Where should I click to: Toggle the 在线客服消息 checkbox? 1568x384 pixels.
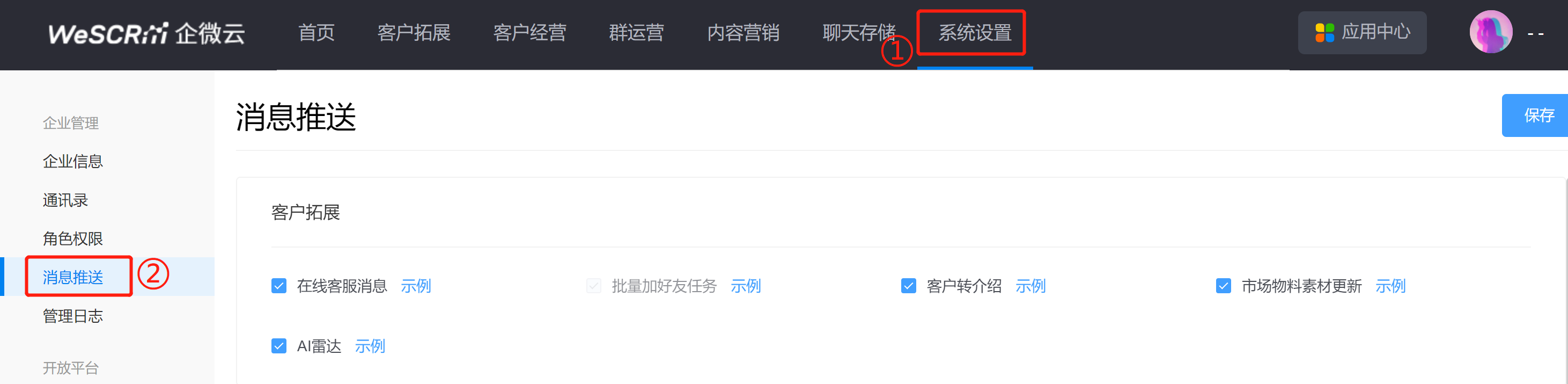(x=279, y=286)
